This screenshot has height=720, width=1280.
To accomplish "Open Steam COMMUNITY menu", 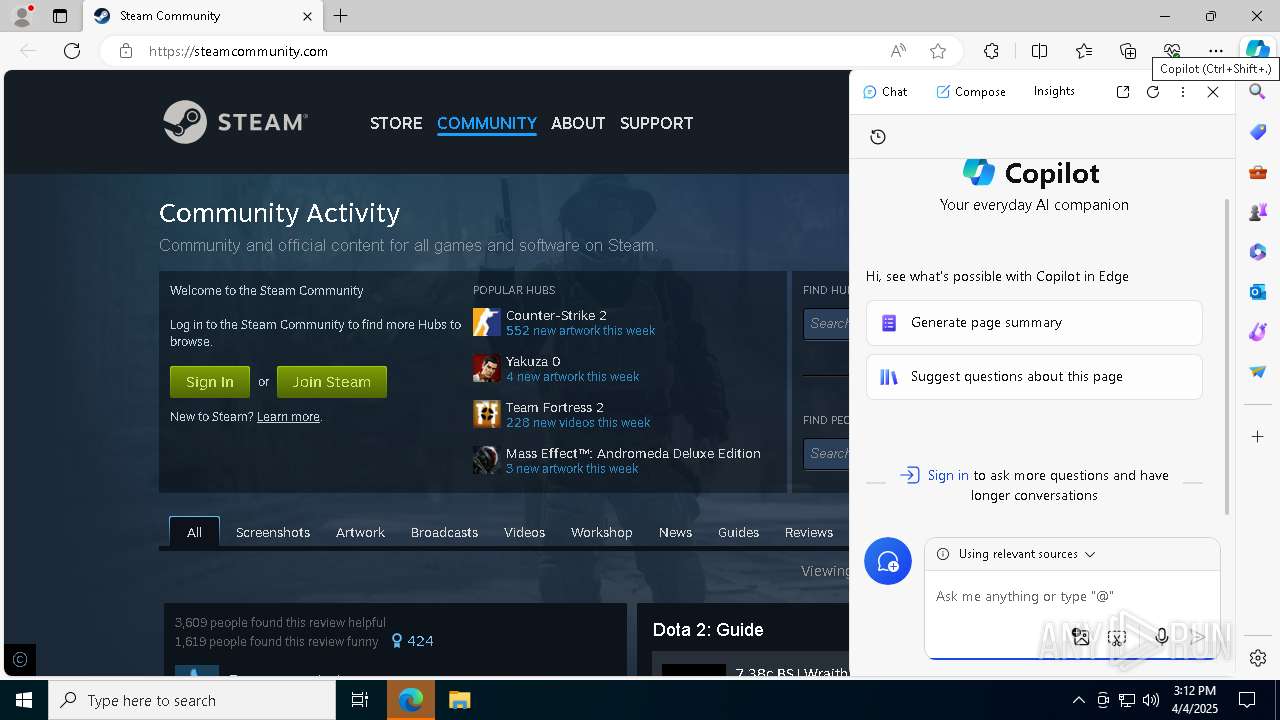I will (x=487, y=123).
